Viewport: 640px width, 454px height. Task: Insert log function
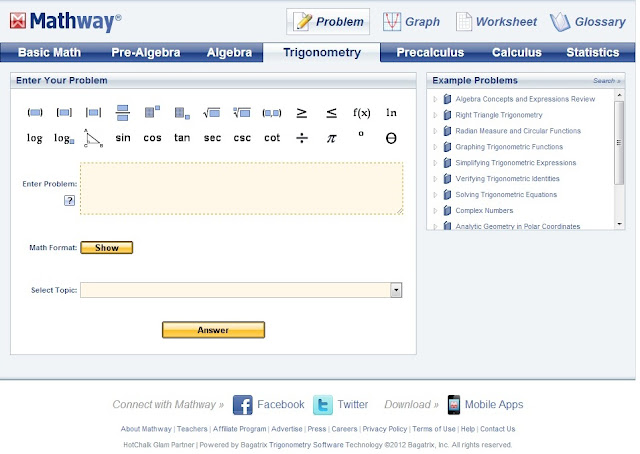click(x=35, y=138)
